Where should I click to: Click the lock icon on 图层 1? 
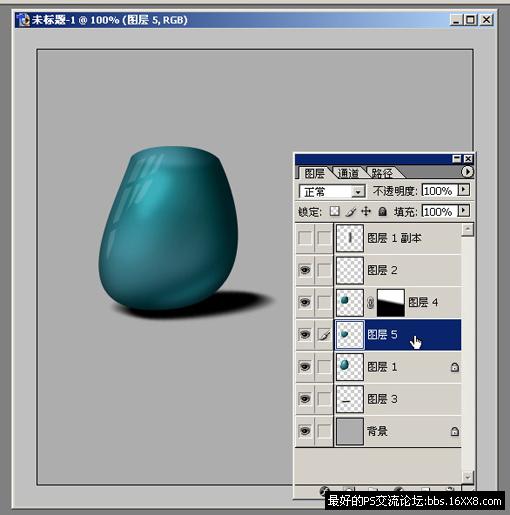[x=455, y=367]
